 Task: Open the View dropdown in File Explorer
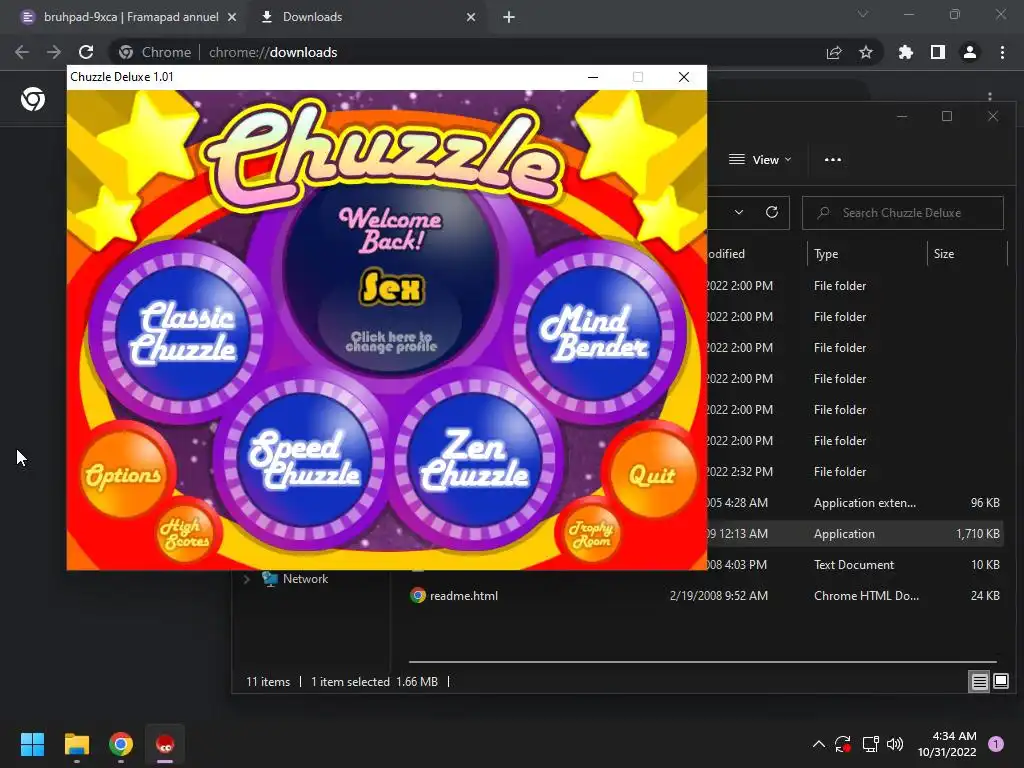[x=760, y=160]
